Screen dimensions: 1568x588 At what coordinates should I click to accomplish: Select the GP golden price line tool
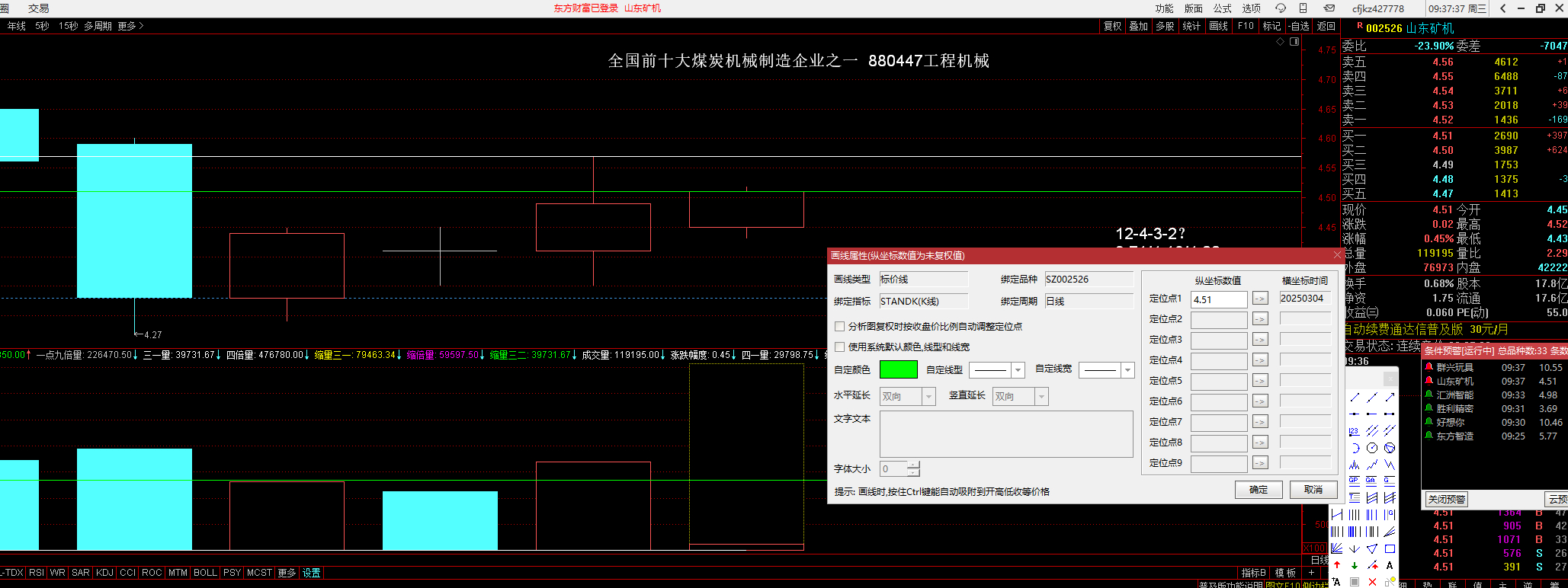[x=1354, y=481]
